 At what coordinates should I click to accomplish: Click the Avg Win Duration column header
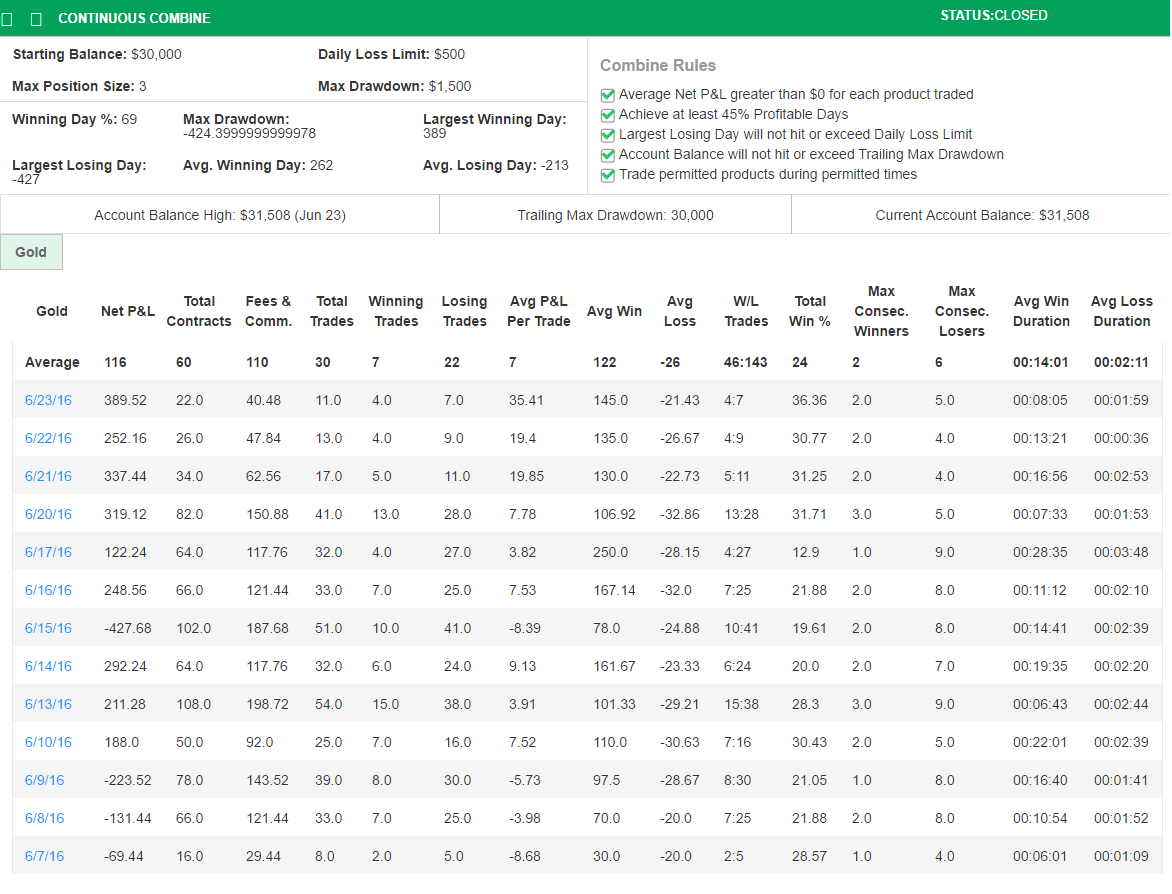pos(1041,311)
